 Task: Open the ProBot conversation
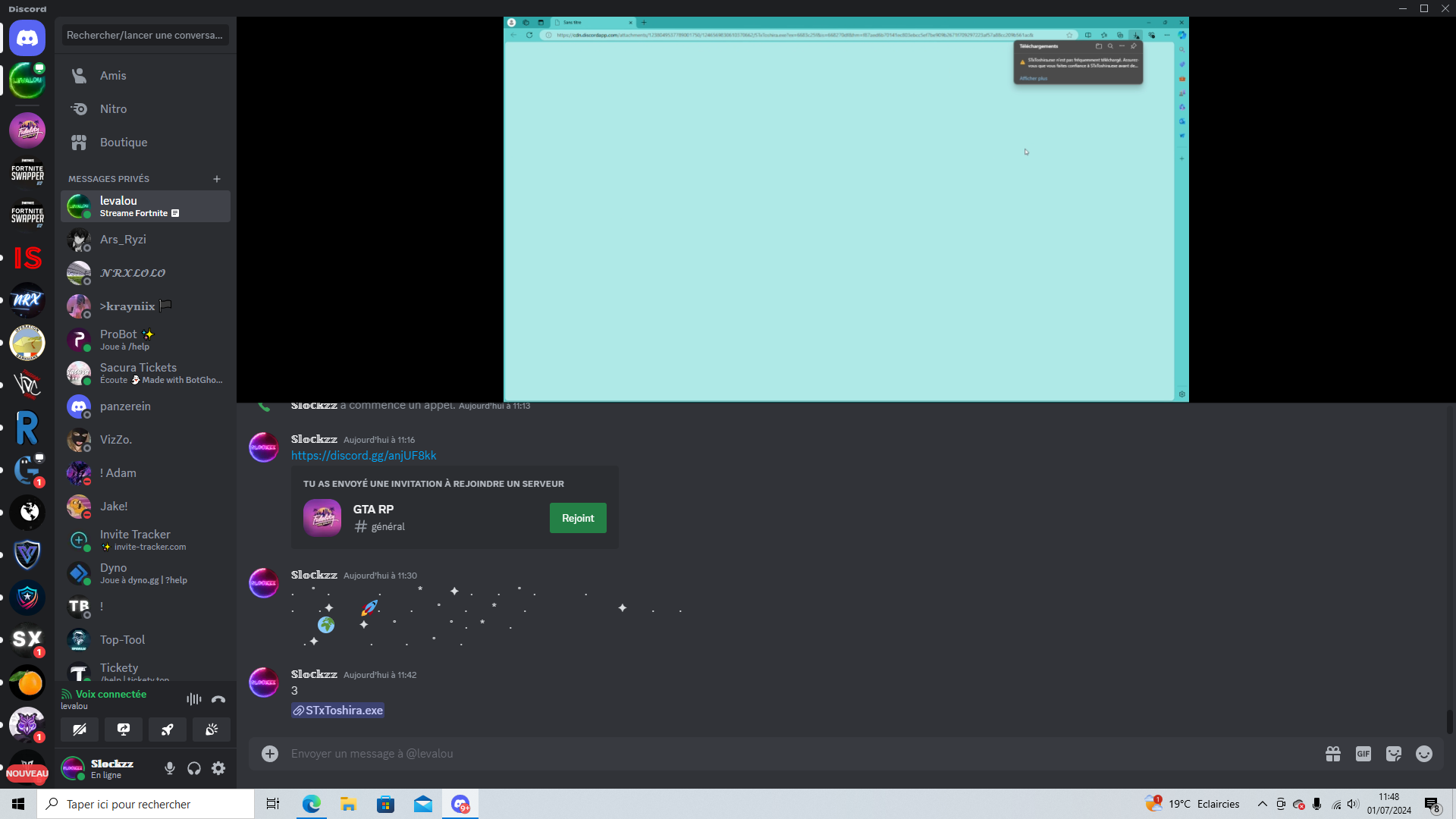click(x=146, y=340)
